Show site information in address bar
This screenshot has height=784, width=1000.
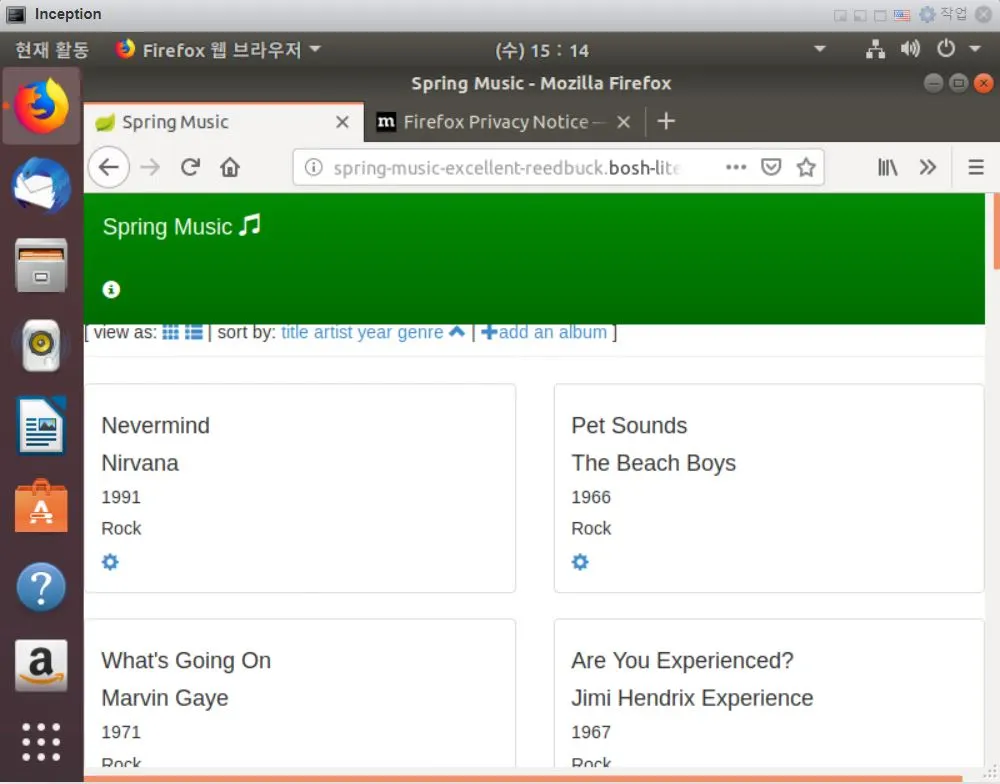point(313,167)
